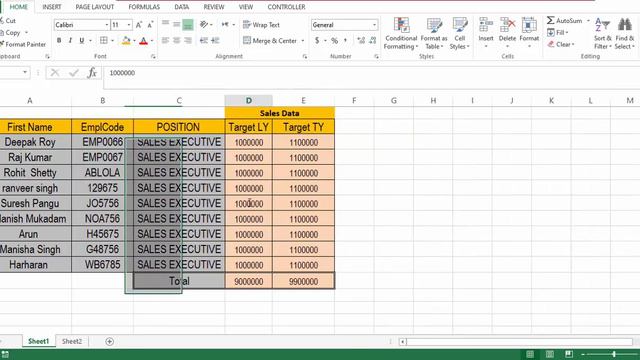Click AutoSum sigma button
This screenshot has height=360, width=640.
click(x=564, y=20)
